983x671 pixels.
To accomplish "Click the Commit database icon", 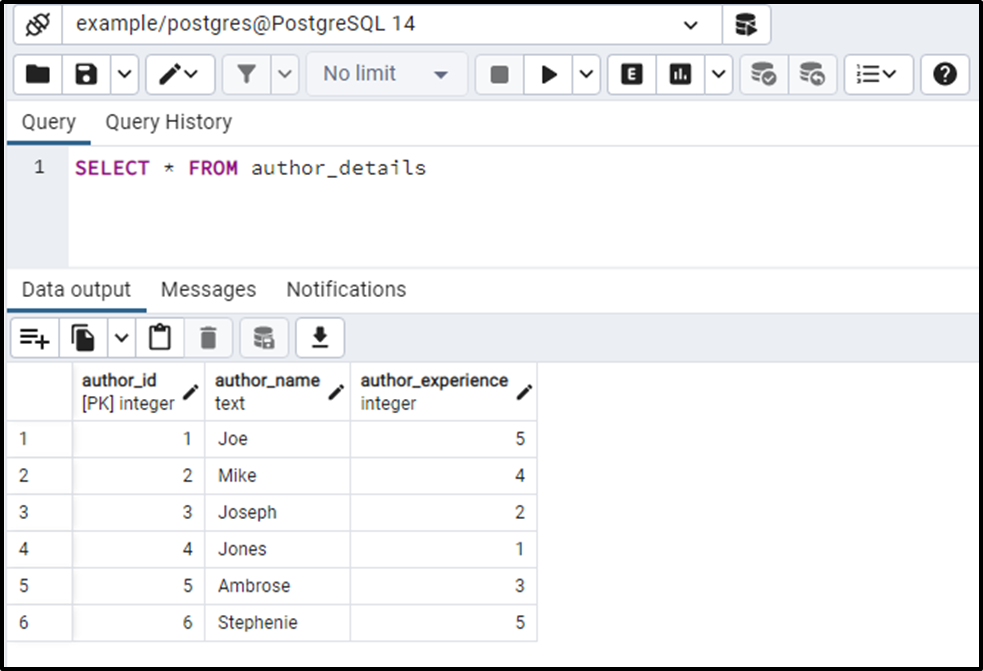I will click(x=763, y=75).
